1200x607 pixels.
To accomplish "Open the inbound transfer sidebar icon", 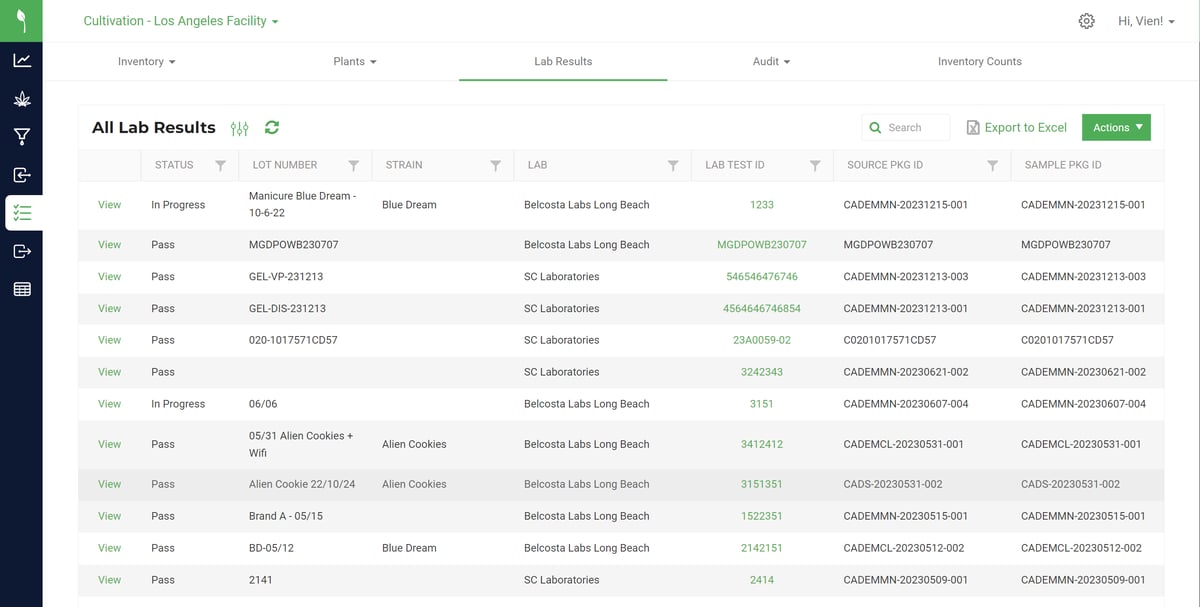I will tap(21, 174).
